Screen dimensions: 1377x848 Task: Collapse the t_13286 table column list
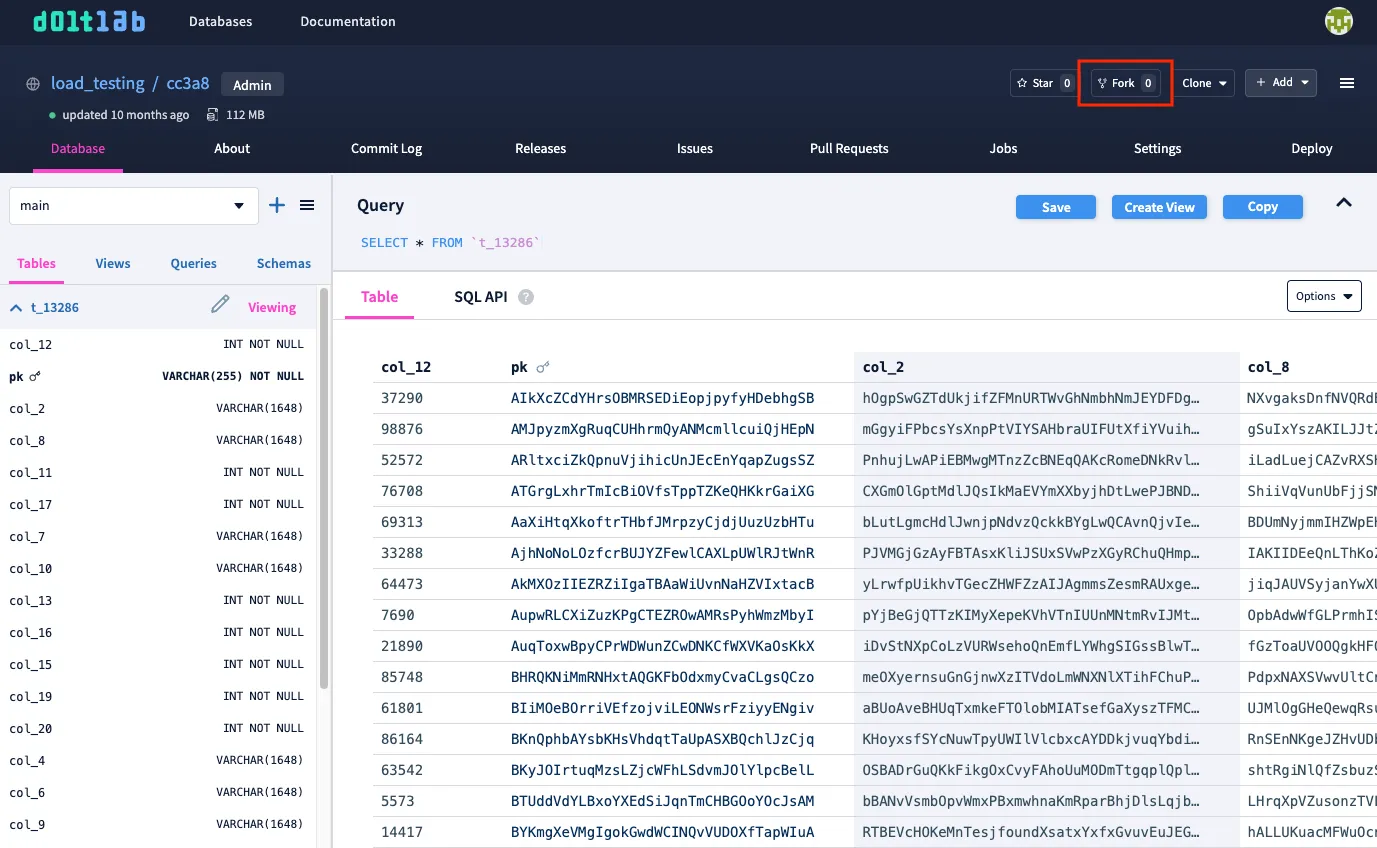tap(14, 307)
